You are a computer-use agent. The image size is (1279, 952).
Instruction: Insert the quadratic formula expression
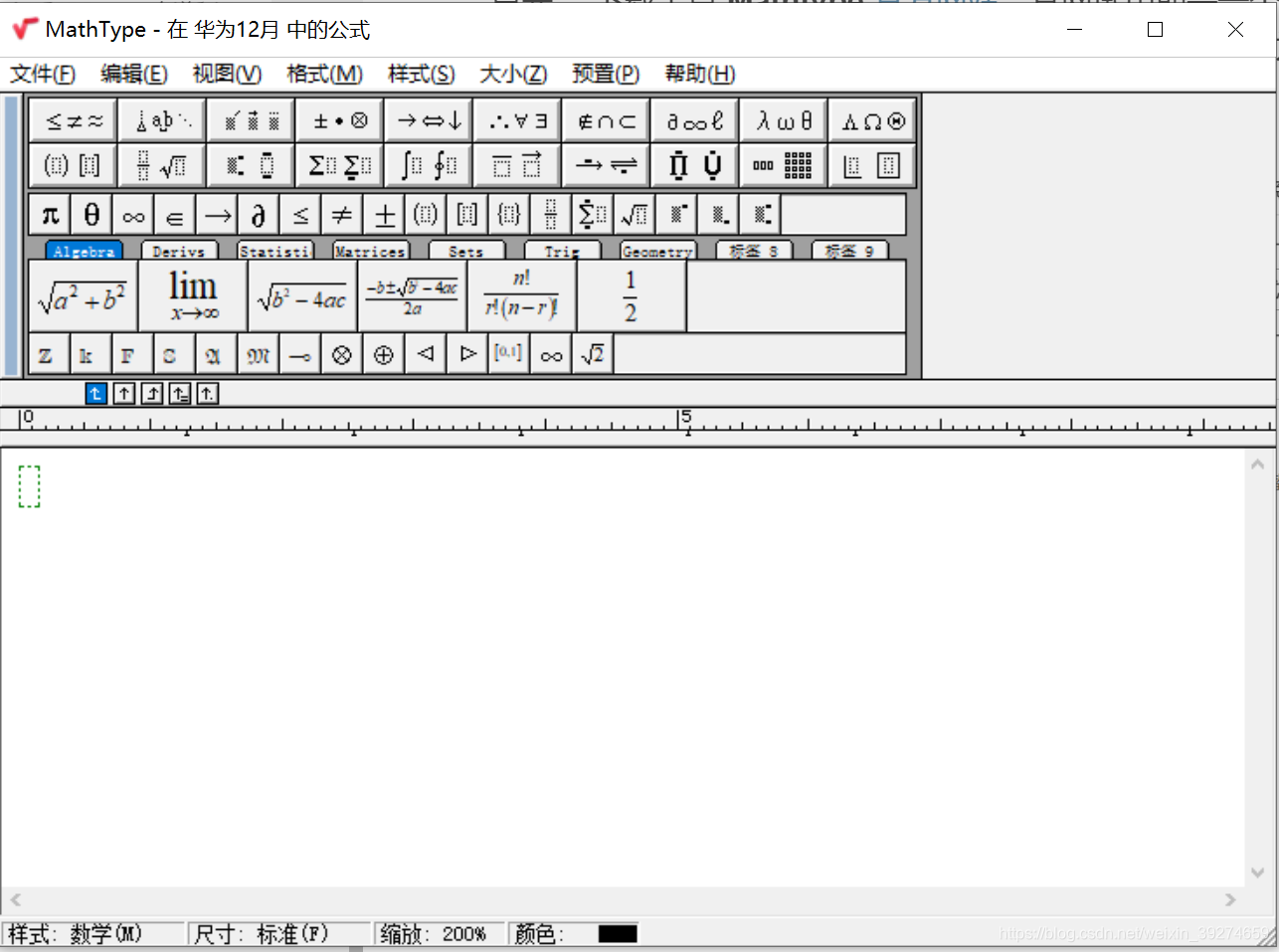(x=412, y=295)
